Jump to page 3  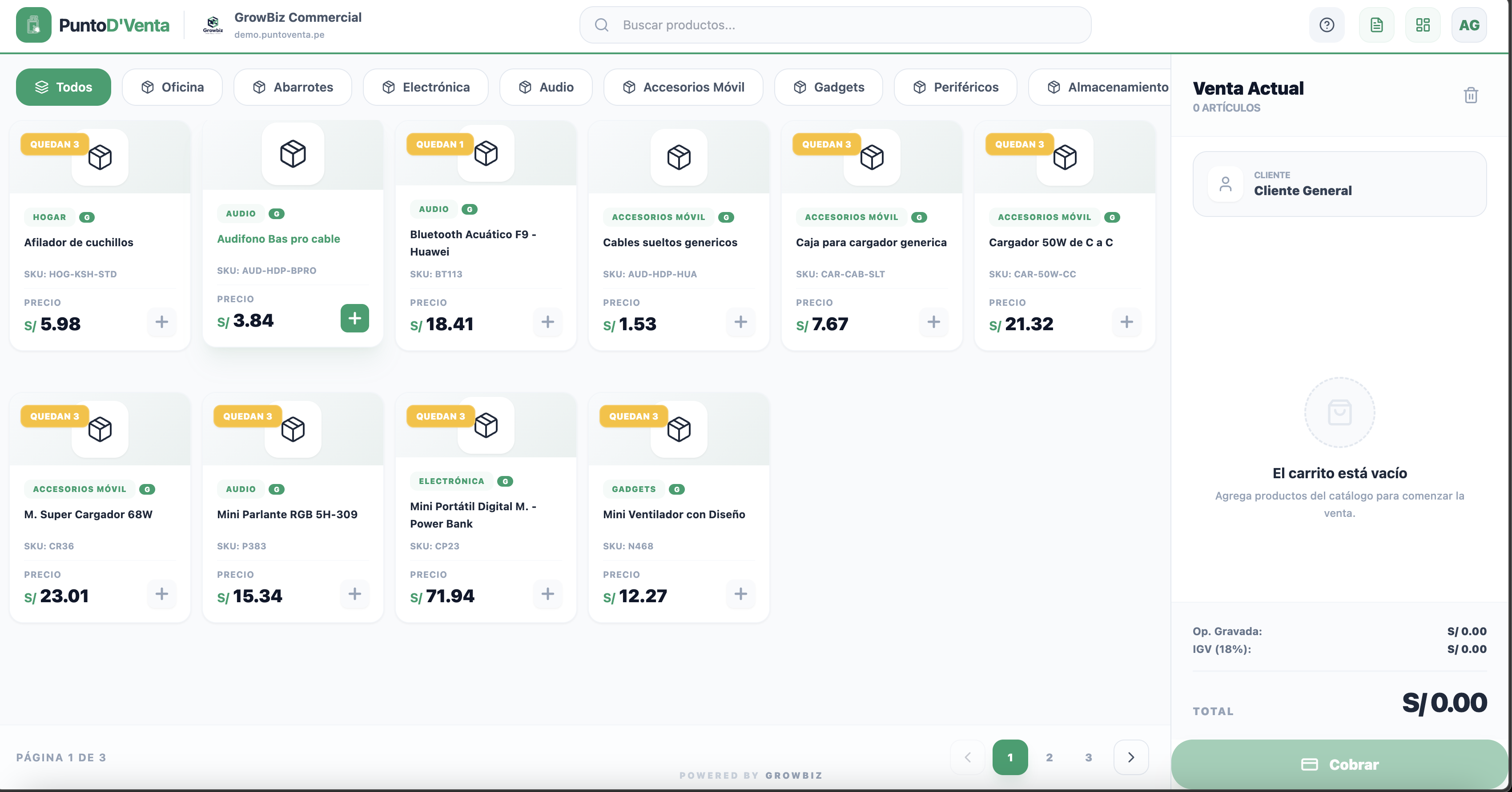click(x=1089, y=757)
